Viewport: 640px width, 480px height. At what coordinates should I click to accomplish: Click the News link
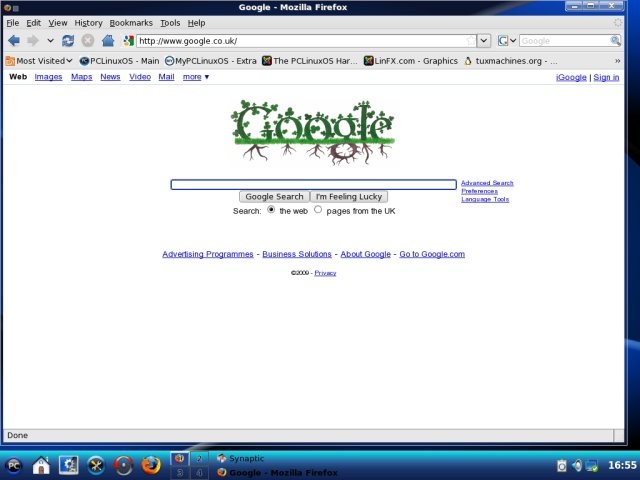pos(110,77)
